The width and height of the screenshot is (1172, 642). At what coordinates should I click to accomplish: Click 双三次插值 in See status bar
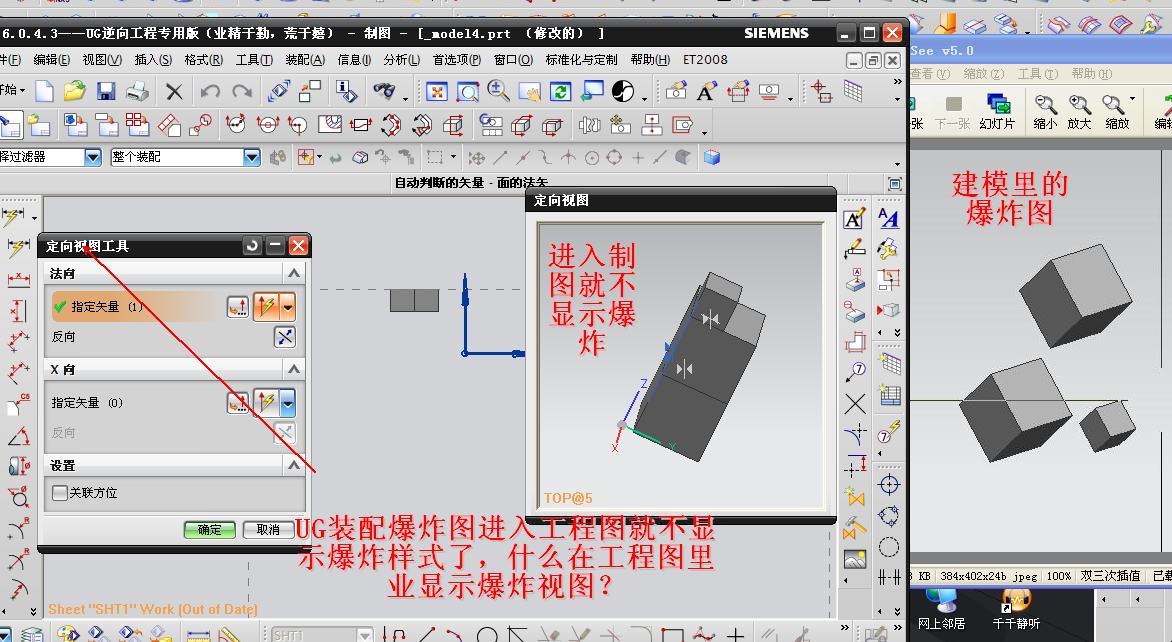tap(1111, 575)
